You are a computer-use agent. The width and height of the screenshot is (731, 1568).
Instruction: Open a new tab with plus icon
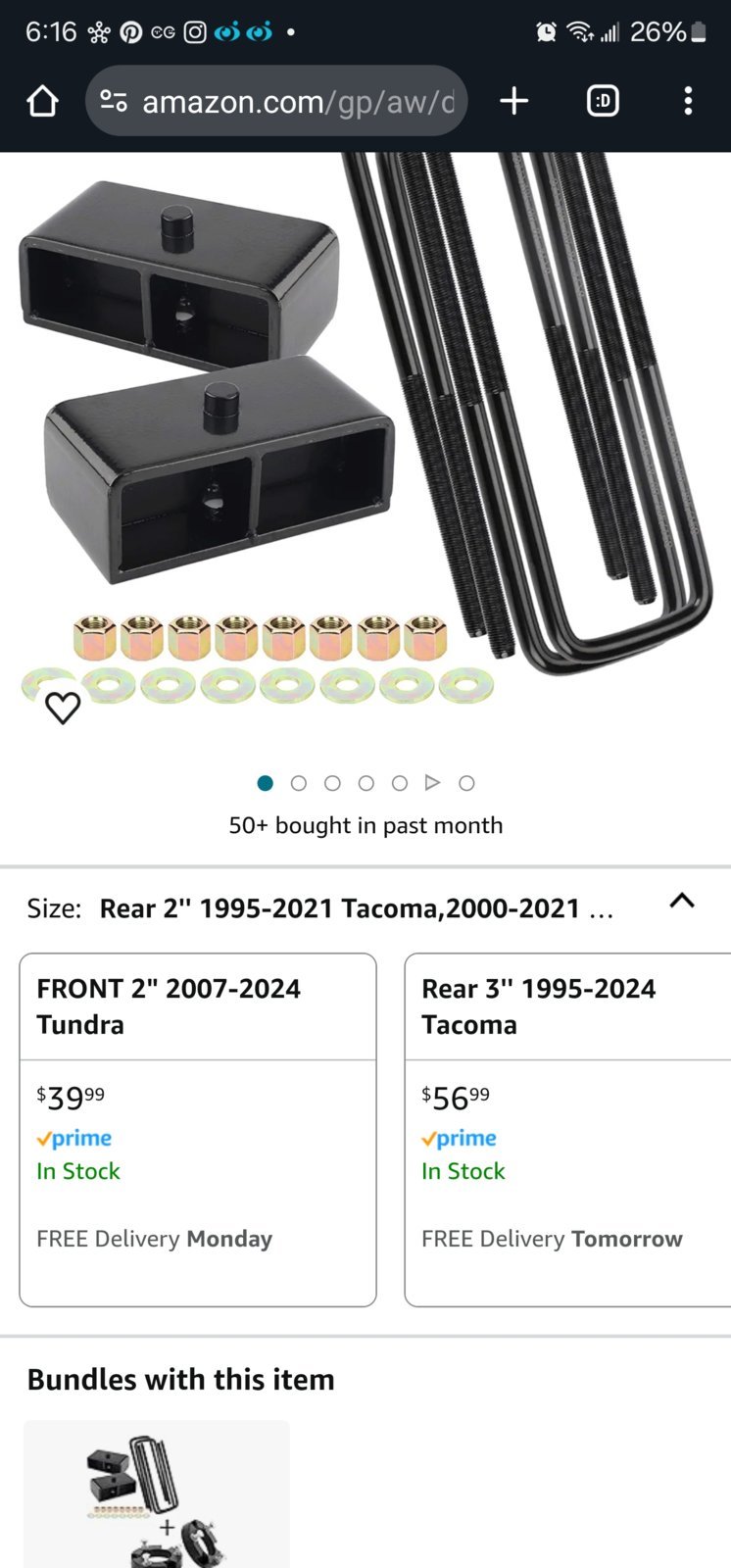(513, 101)
